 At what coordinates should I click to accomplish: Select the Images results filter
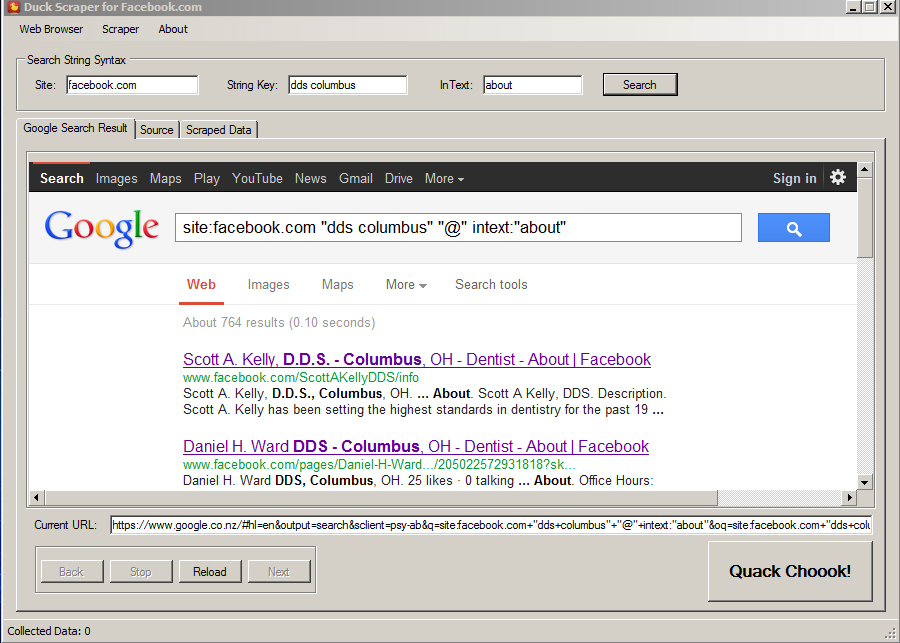(x=269, y=284)
